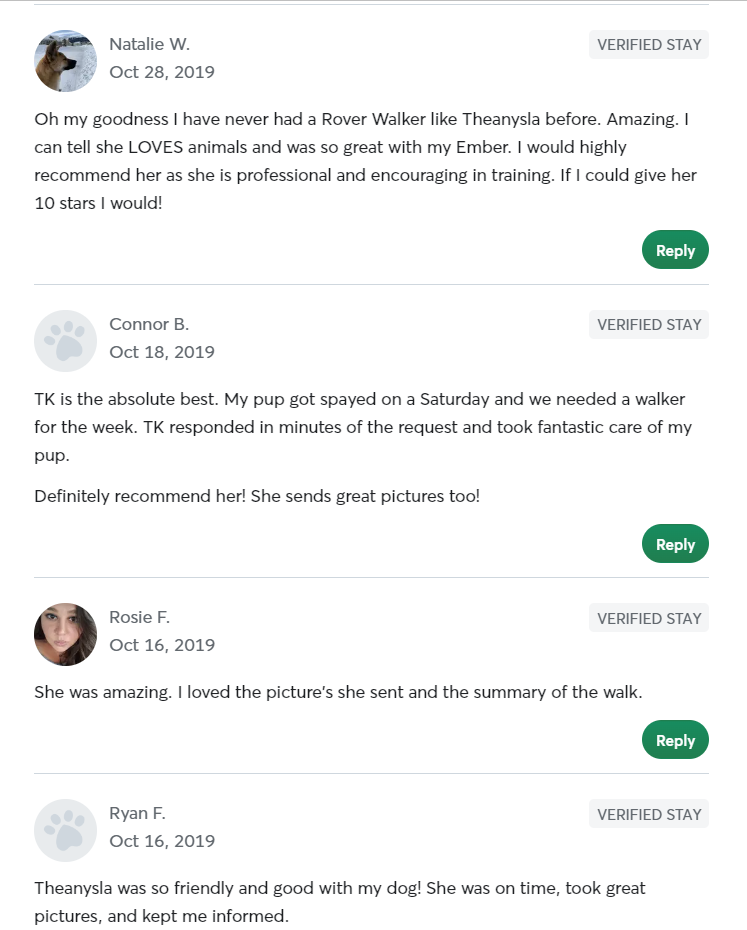Image resolution: width=747 pixels, height=930 pixels.
Task: Click the paw print avatar for Connor B.
Action: pos(65,340)
